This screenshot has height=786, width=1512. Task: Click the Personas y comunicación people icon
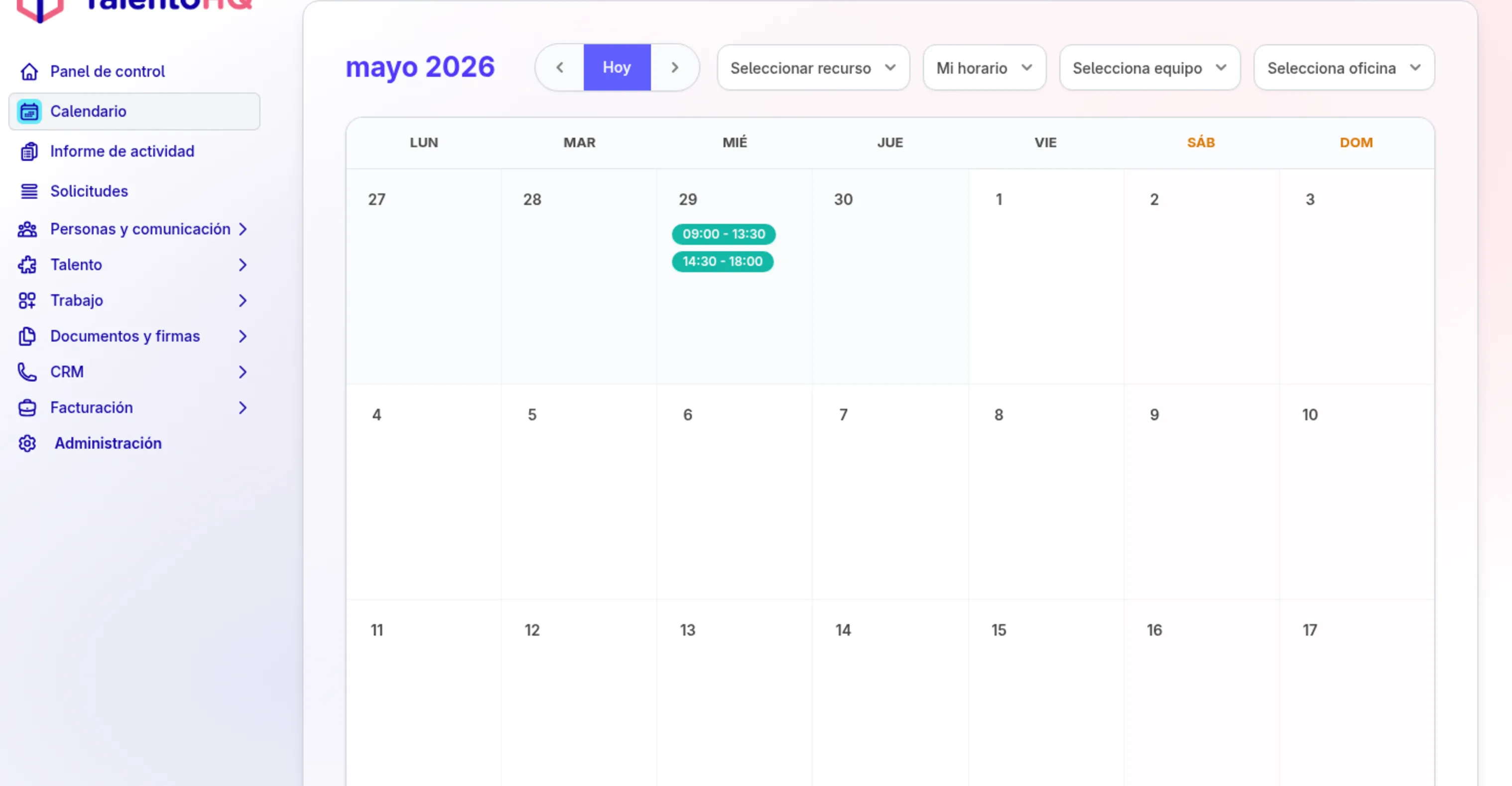[27, 229]
